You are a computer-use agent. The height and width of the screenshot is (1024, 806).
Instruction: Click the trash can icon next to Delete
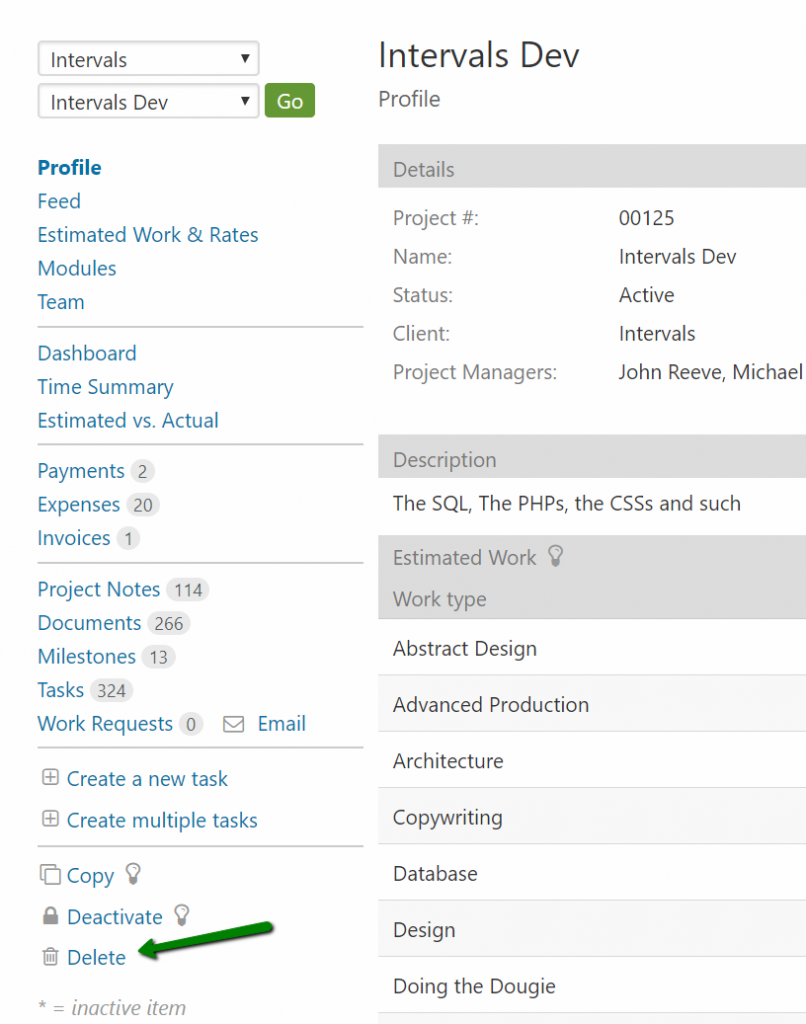[x=49, y=957]
